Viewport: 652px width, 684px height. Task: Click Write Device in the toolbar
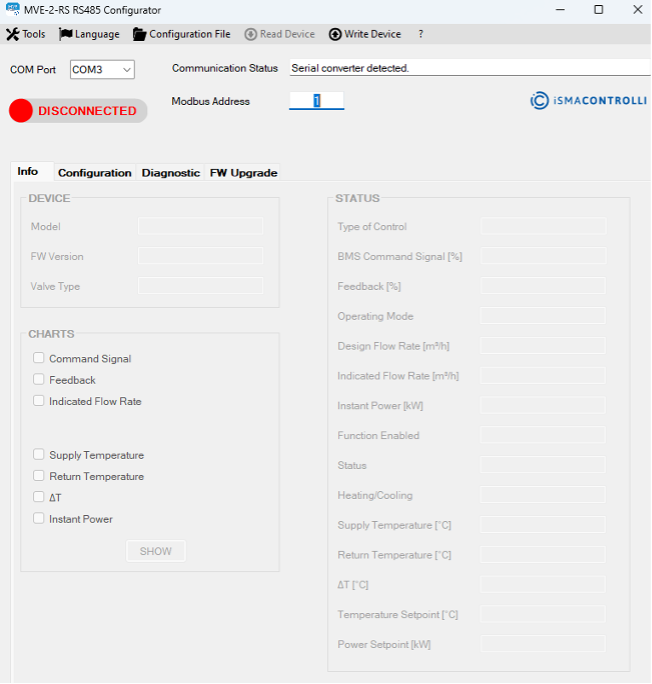pyautogui.click(x=365, y=34)
